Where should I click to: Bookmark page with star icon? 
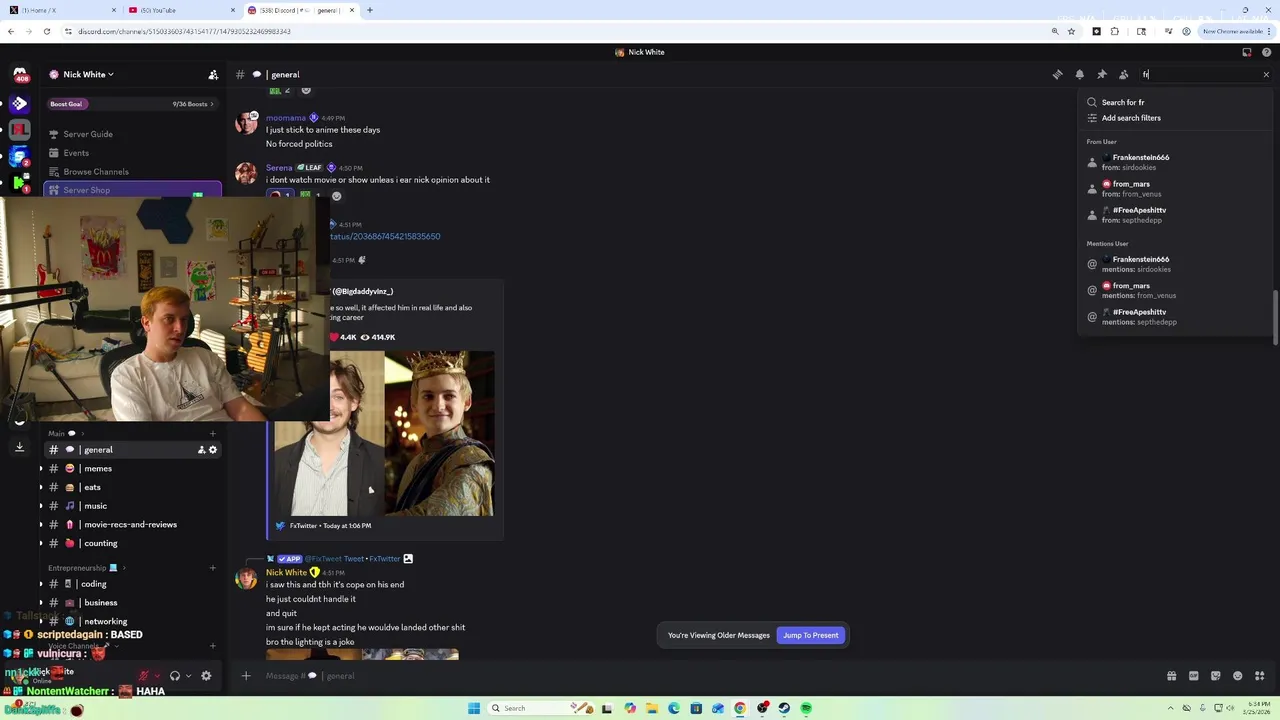coord(1071,31)
